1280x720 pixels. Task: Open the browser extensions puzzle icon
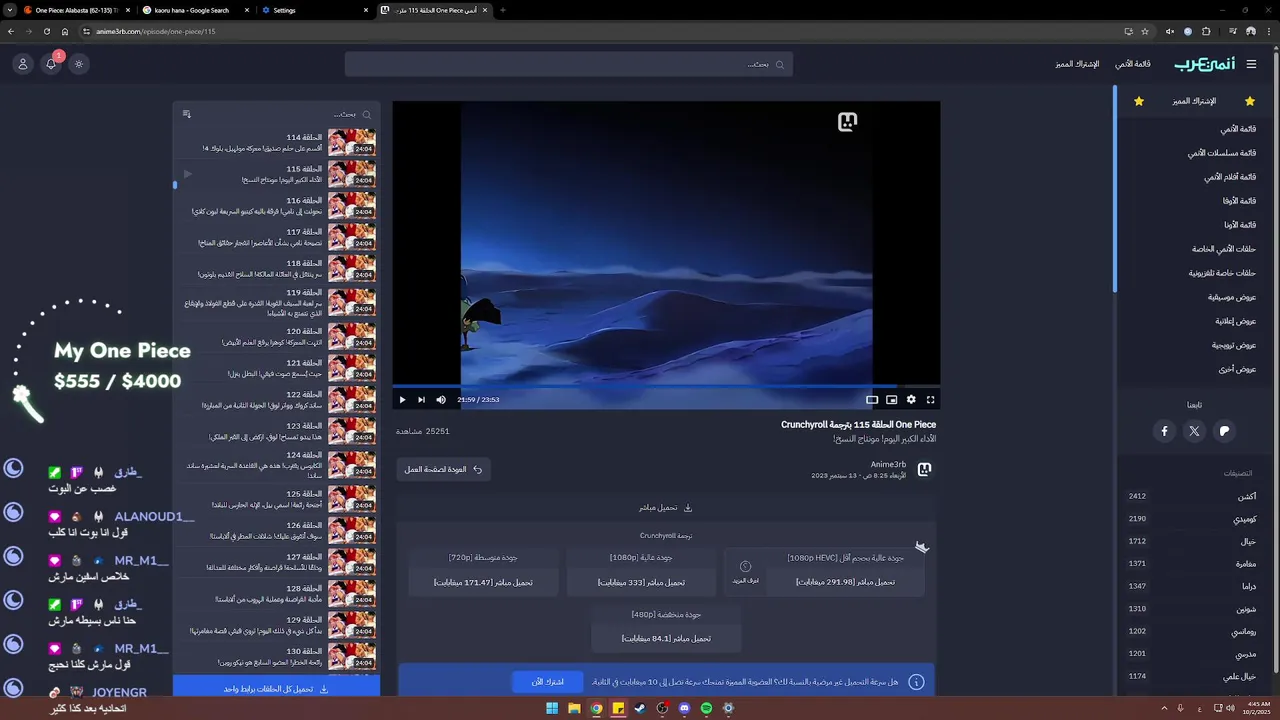tap(1206, 31)
